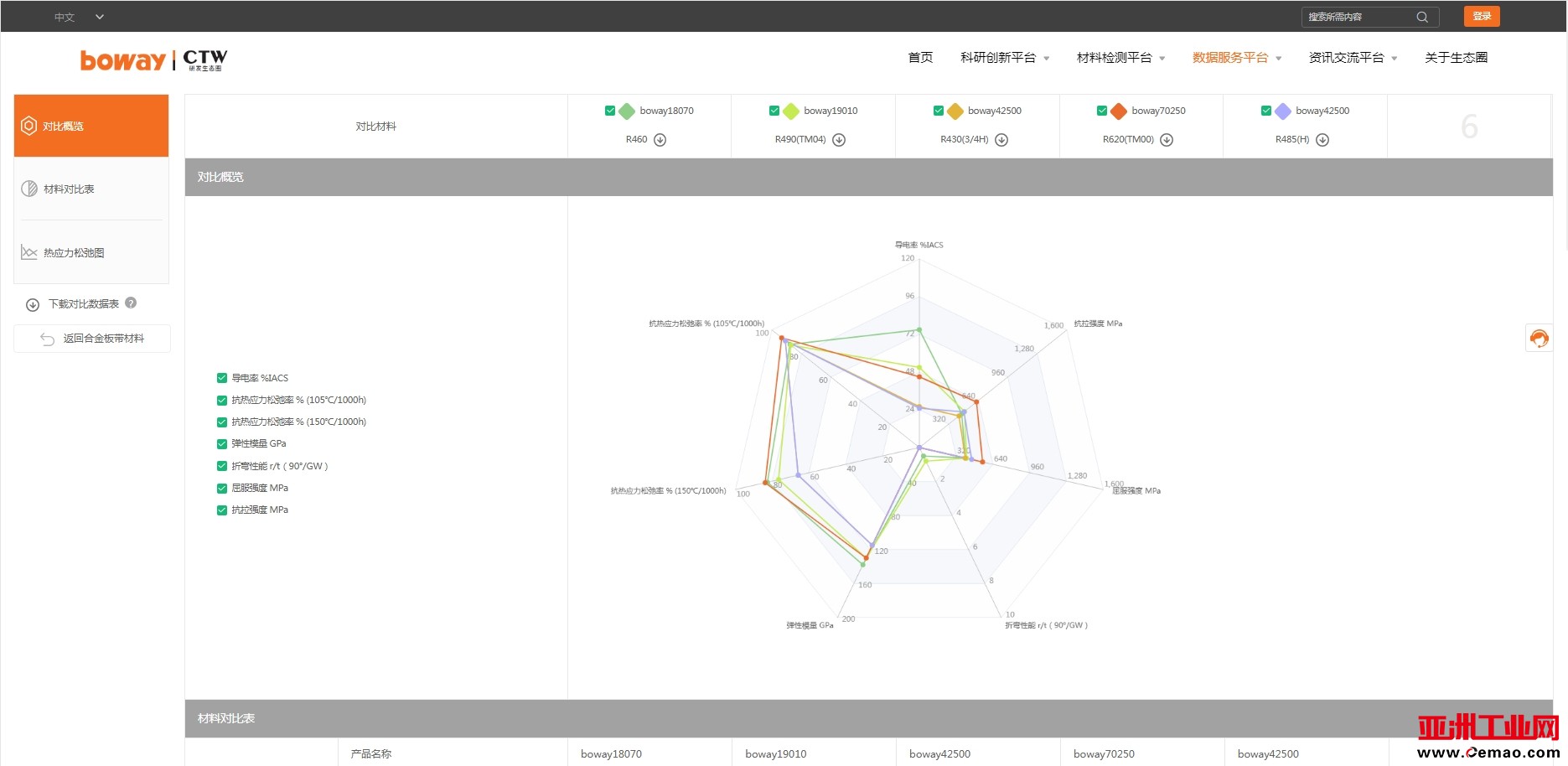This screenshot has width=1568, height=766.
Task: Select 对比概览 sidebar tab
Action: point(91,126)
